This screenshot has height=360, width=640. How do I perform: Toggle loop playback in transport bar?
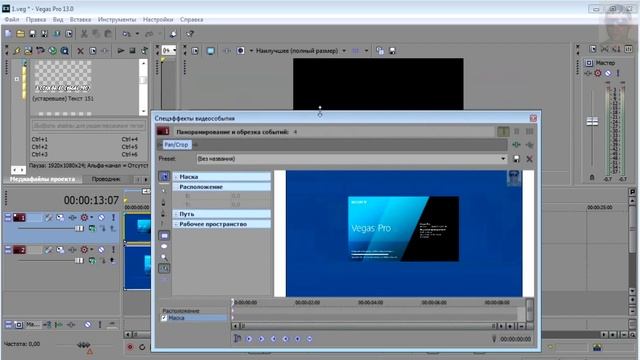pos(142,347)
